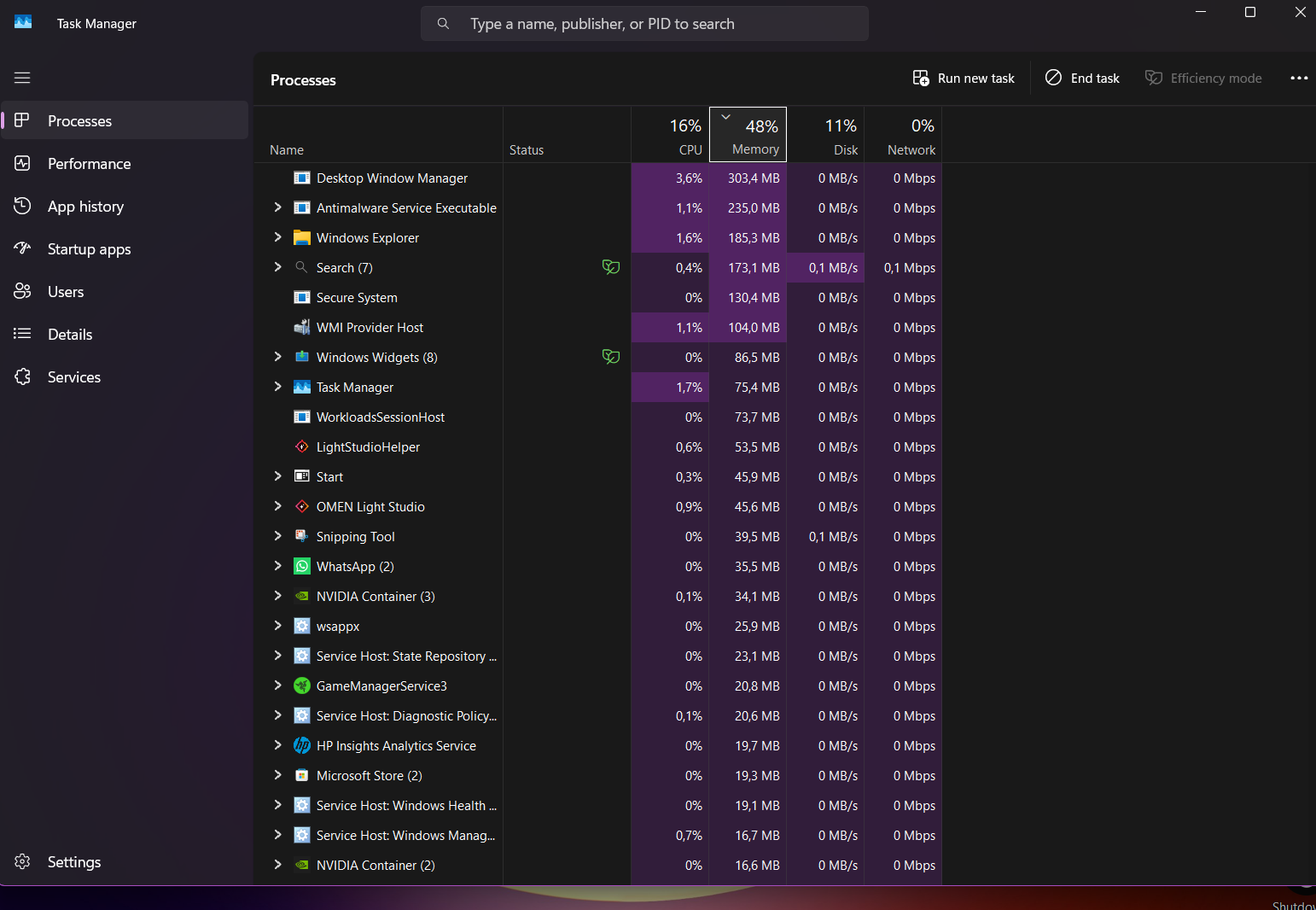Open the three-dots more options menu

(x=1299, y=78)
